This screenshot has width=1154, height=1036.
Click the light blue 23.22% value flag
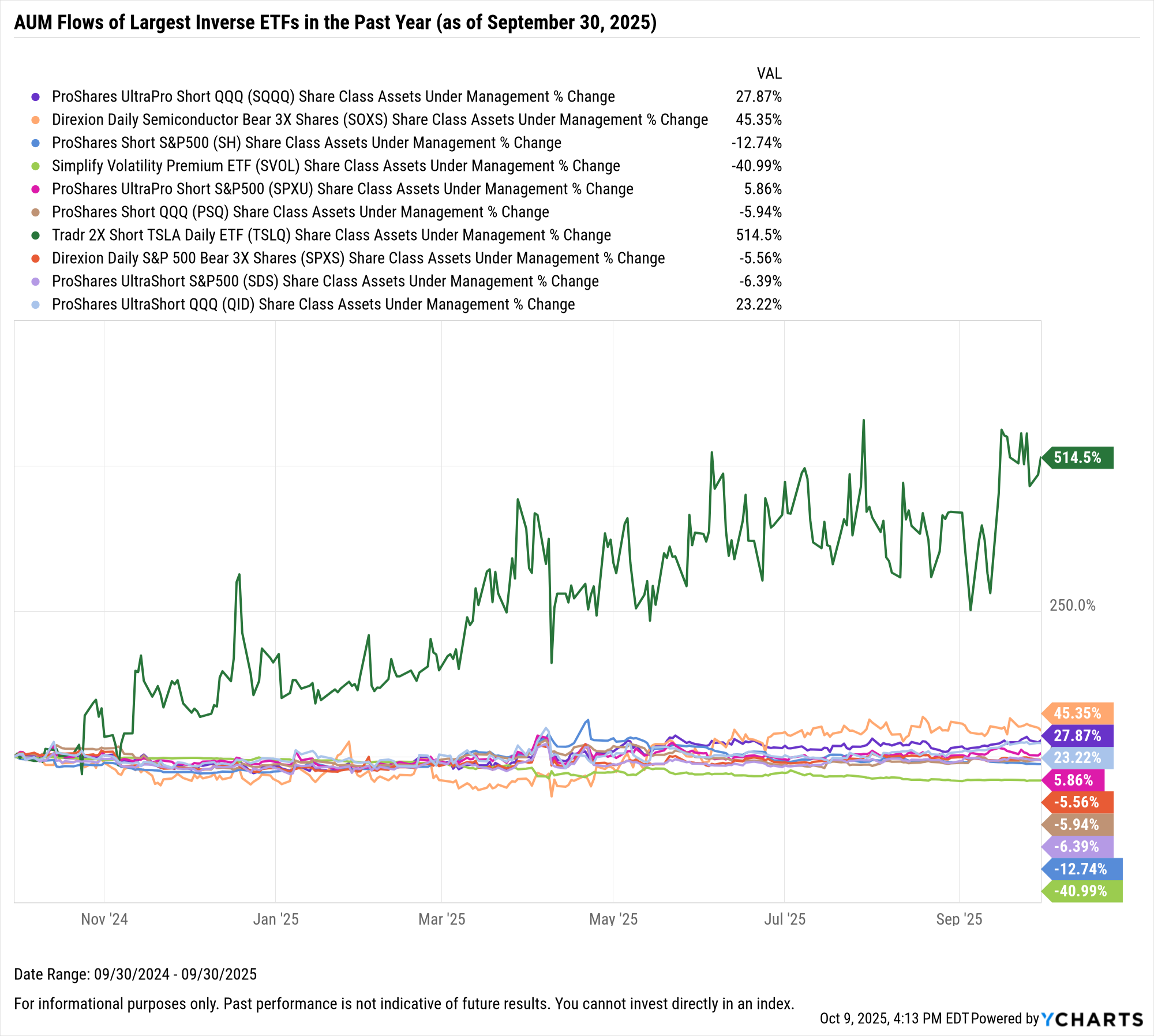tap(1078, 758)
